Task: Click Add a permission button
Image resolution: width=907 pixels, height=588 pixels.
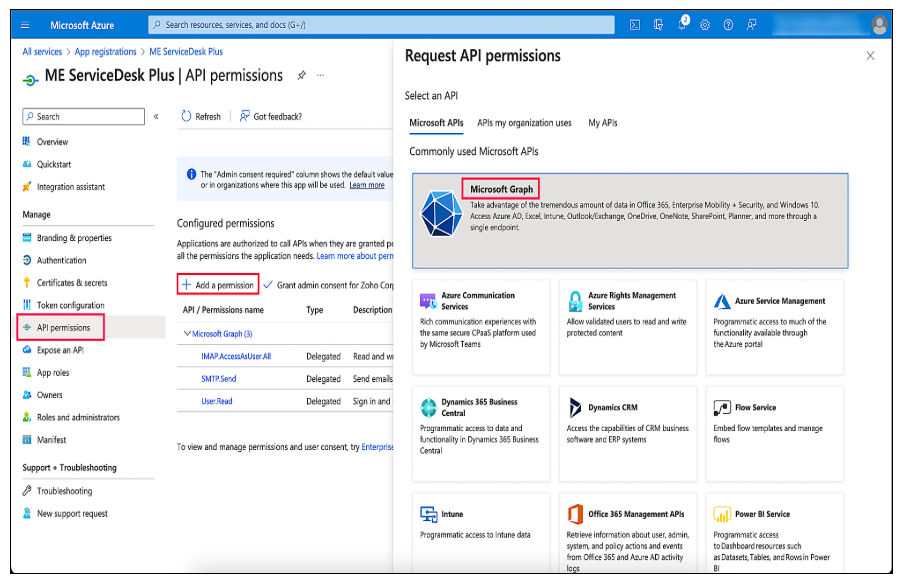Action: 218,285
